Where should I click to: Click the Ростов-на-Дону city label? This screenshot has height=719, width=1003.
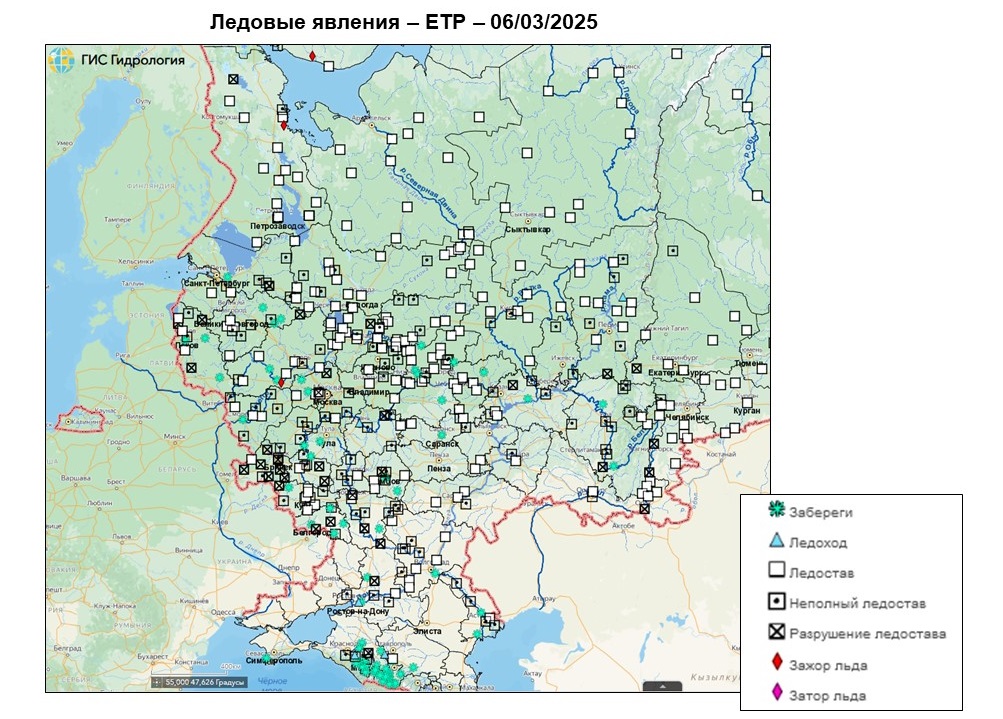pyautogui.click(x=358, y=610)
